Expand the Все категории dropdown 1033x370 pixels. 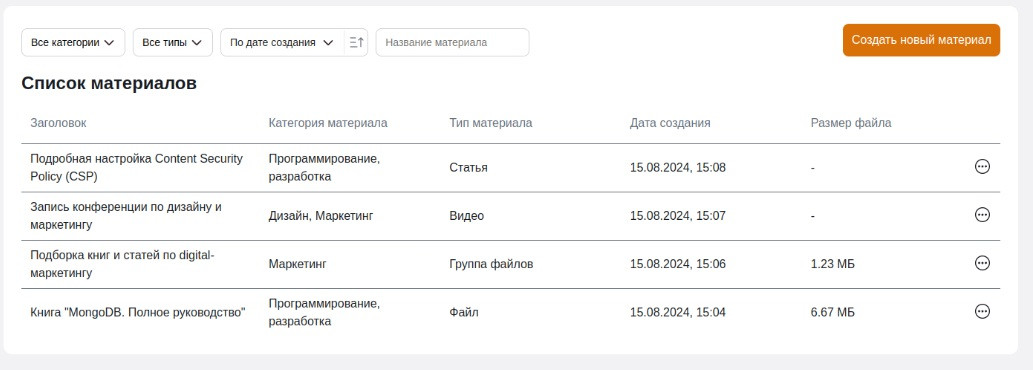[x=73, y=42]
